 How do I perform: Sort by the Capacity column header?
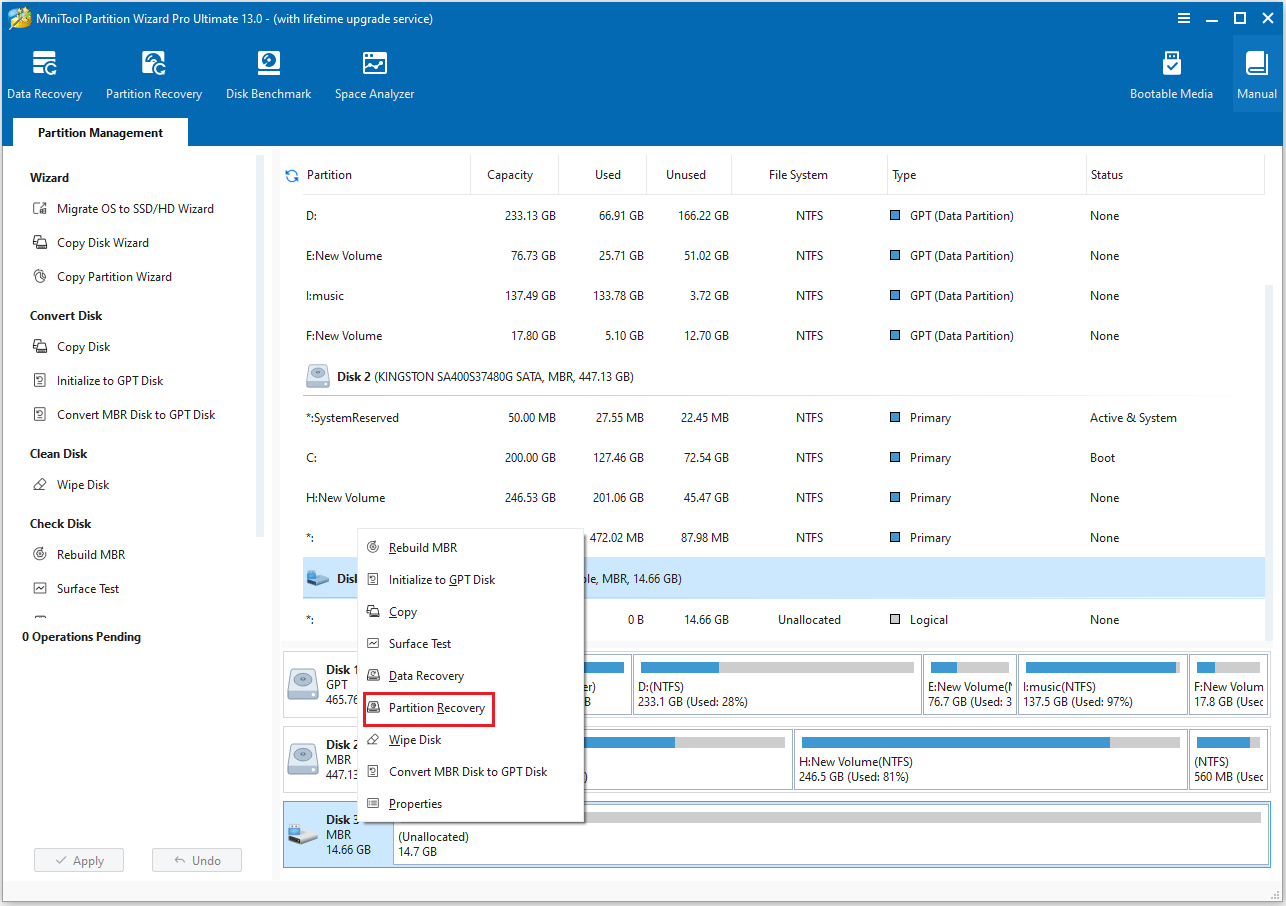coord(514,175)
